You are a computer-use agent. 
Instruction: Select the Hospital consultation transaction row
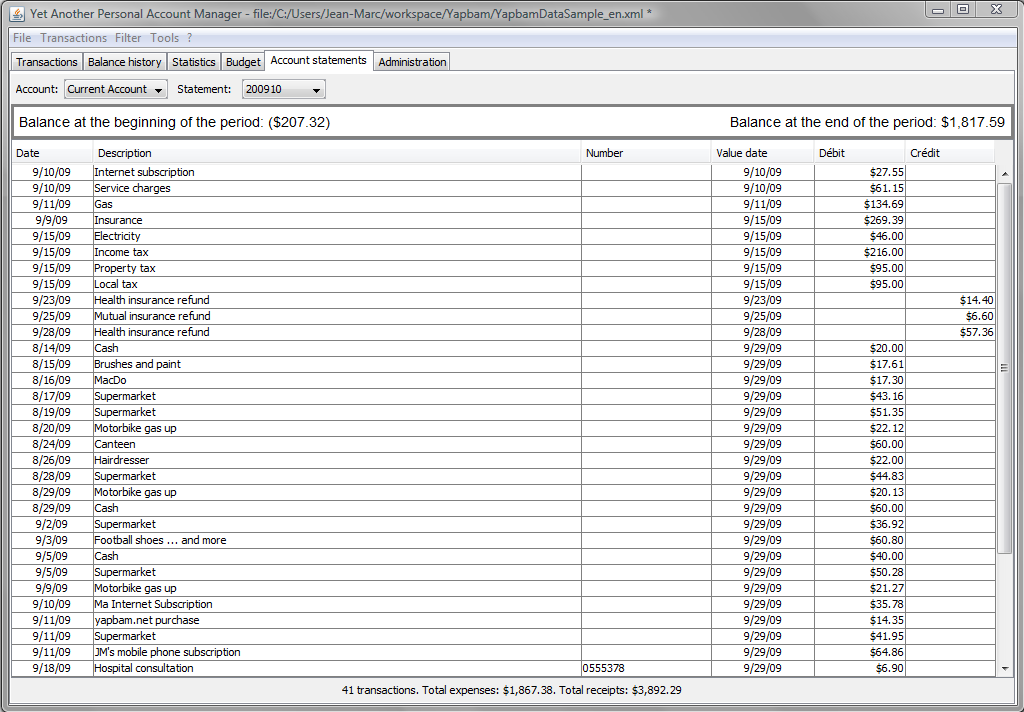click(503, 668)
